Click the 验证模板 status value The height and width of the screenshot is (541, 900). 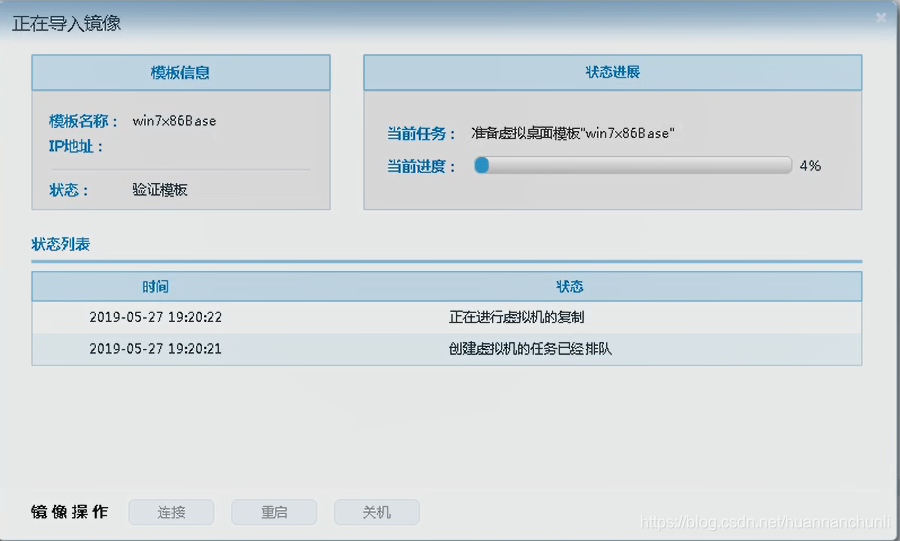160,190
